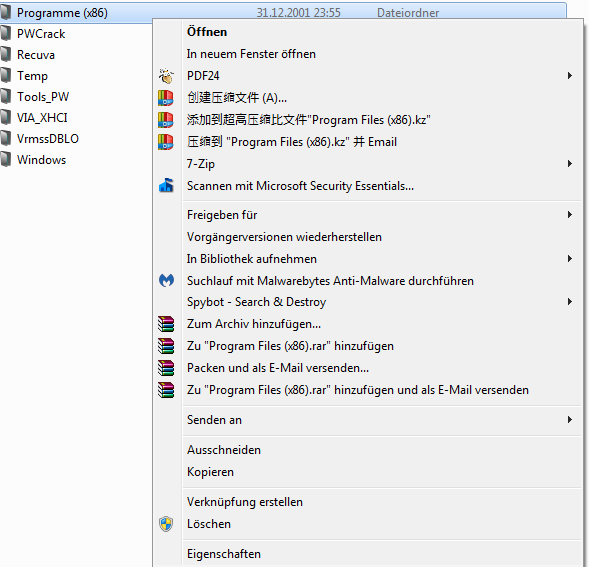
Task: Click WinRAR icon beside Zum Archiv hinzufügen
Action: tap(166, 324)
